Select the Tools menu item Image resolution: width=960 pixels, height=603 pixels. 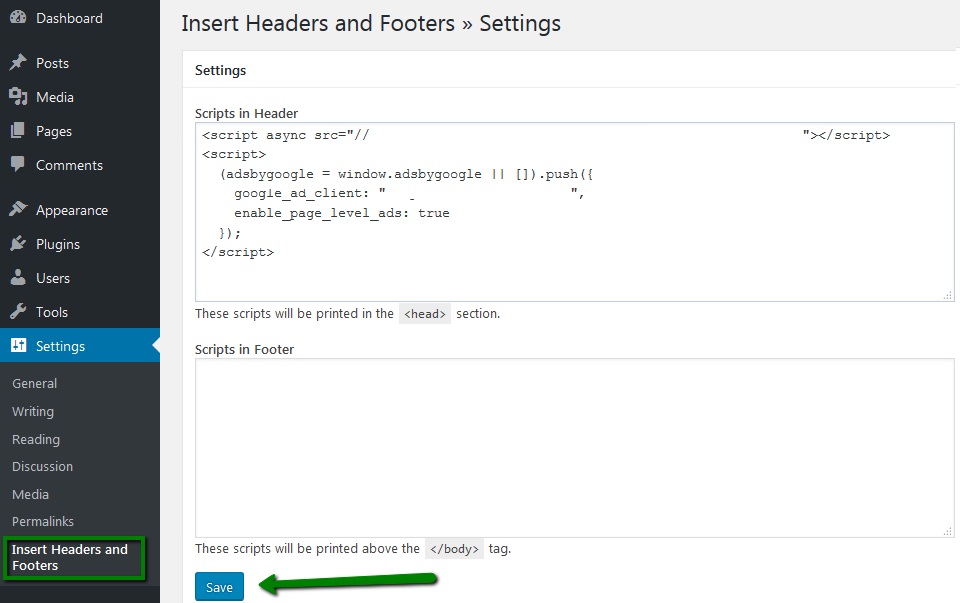52,312
